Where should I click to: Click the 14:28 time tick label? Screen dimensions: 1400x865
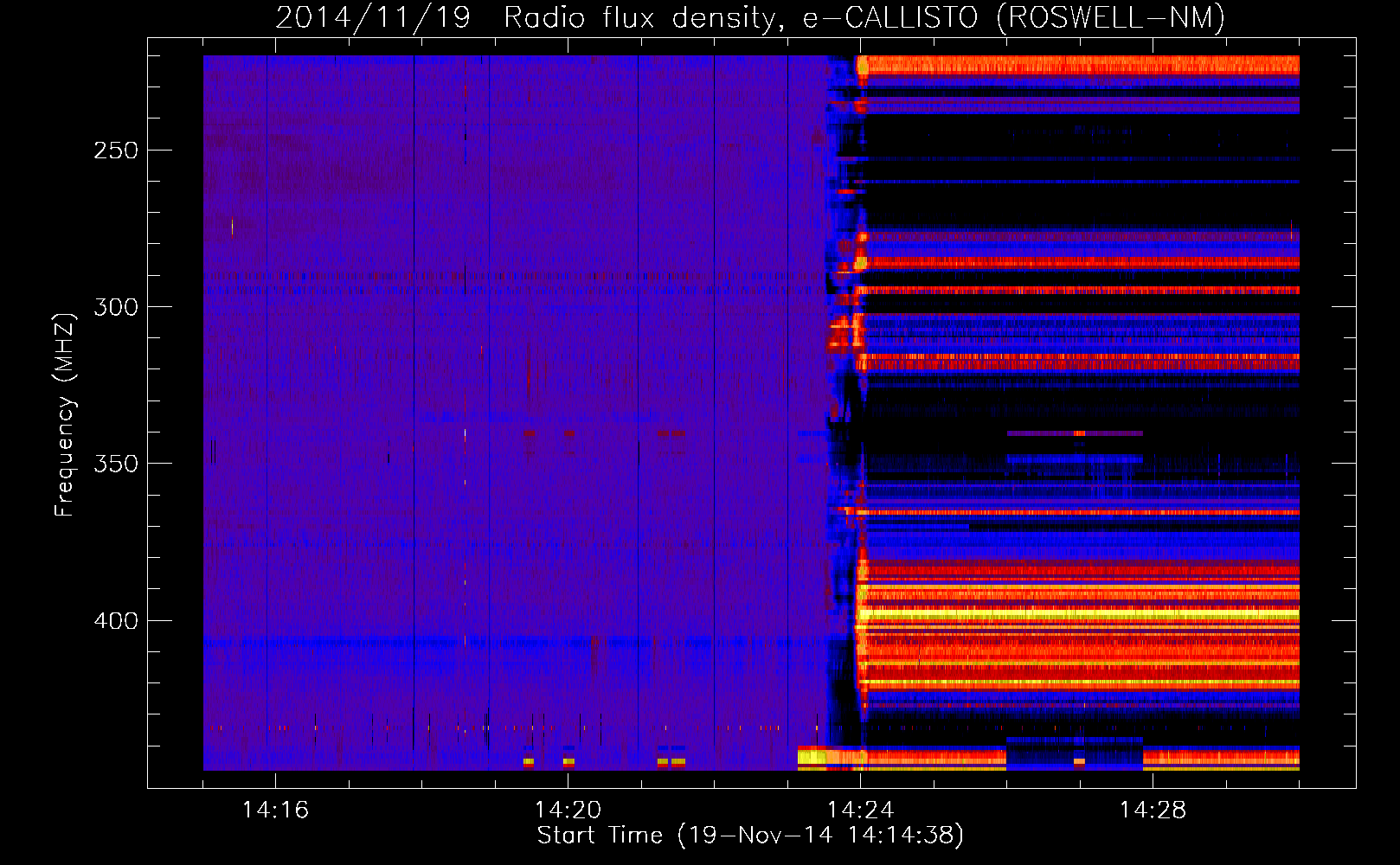pyautogui.click(x=1153, y=810)
